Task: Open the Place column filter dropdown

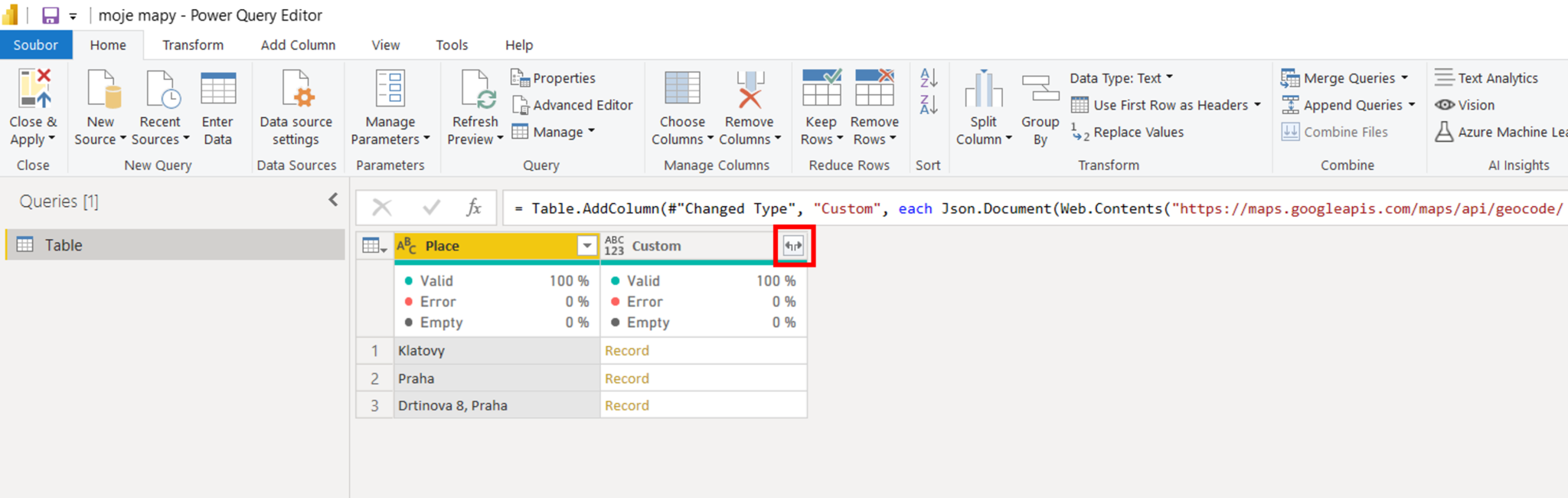Action: [586, 246]
